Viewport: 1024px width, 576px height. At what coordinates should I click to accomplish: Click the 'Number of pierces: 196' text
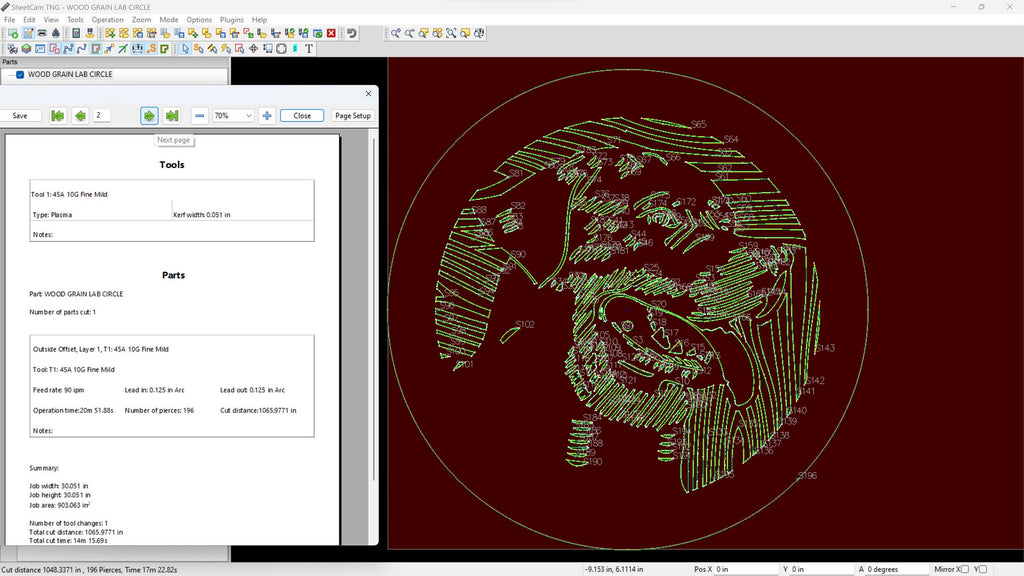[x=159, y=411]
